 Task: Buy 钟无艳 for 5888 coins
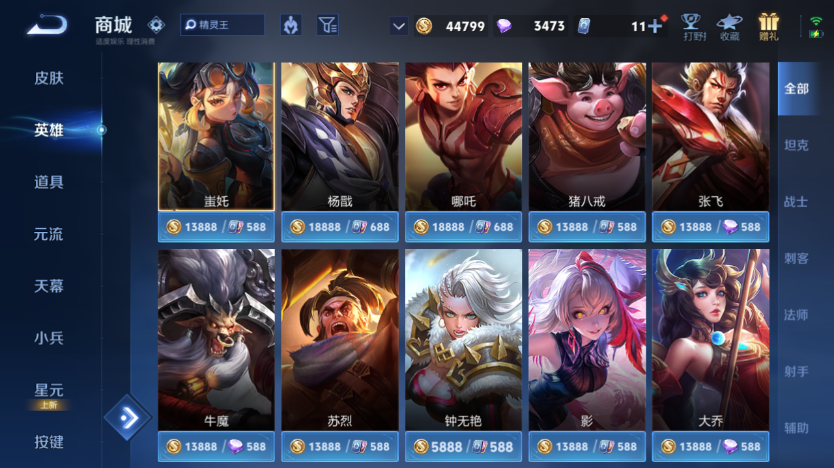click(x=463, y=446)
